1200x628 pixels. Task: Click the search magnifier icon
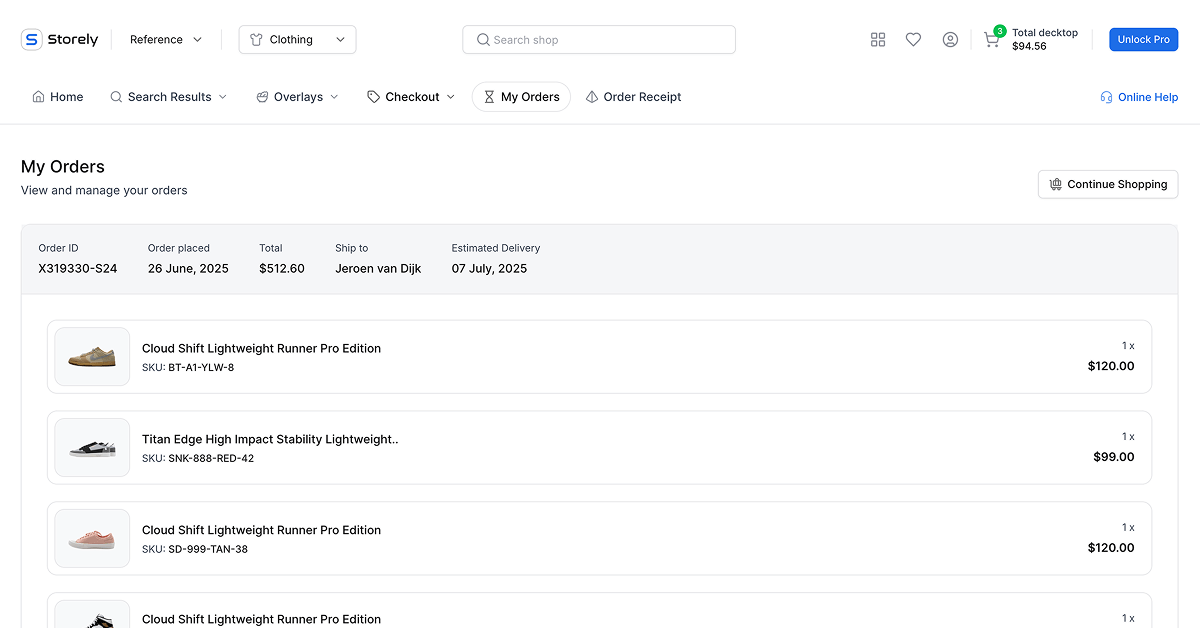(483, 40)
